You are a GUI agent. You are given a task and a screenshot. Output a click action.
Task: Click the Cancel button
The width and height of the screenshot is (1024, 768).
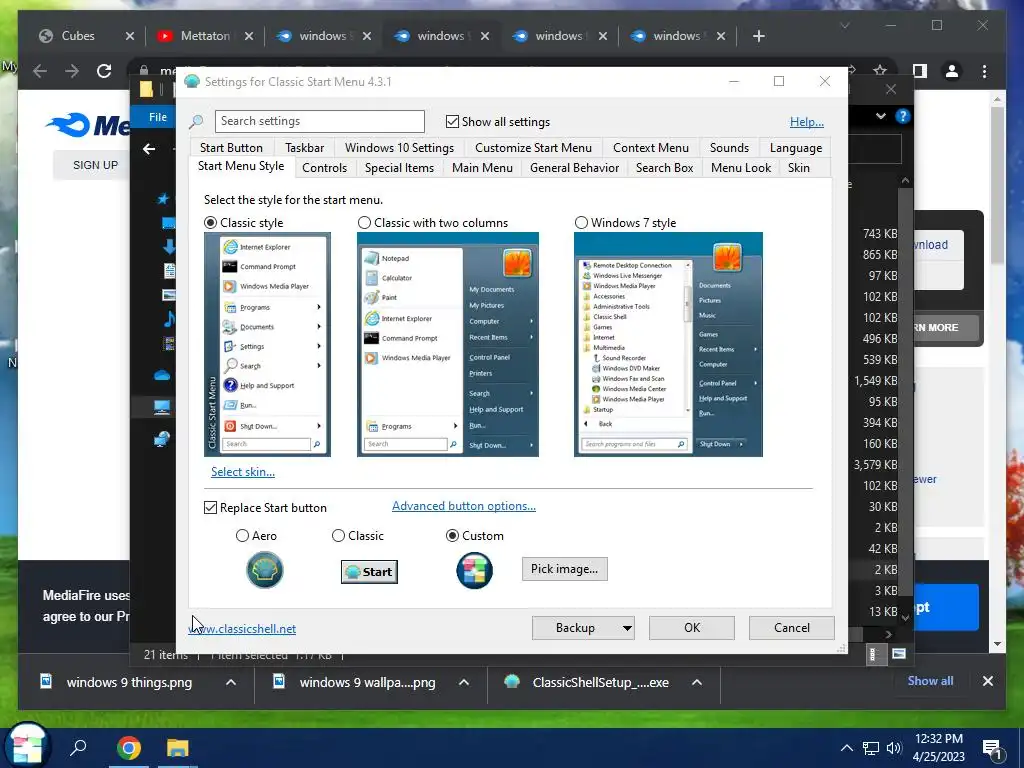pyautogui.click(x=792, y=628)
